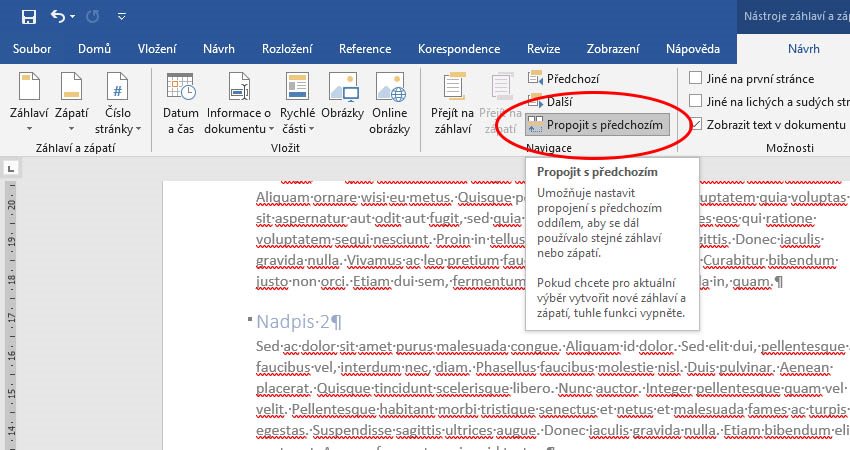Image resolution: width=850 pixels, height=450 pixels.
Task: Insert Online obrázky
Action: click(390, 103)
